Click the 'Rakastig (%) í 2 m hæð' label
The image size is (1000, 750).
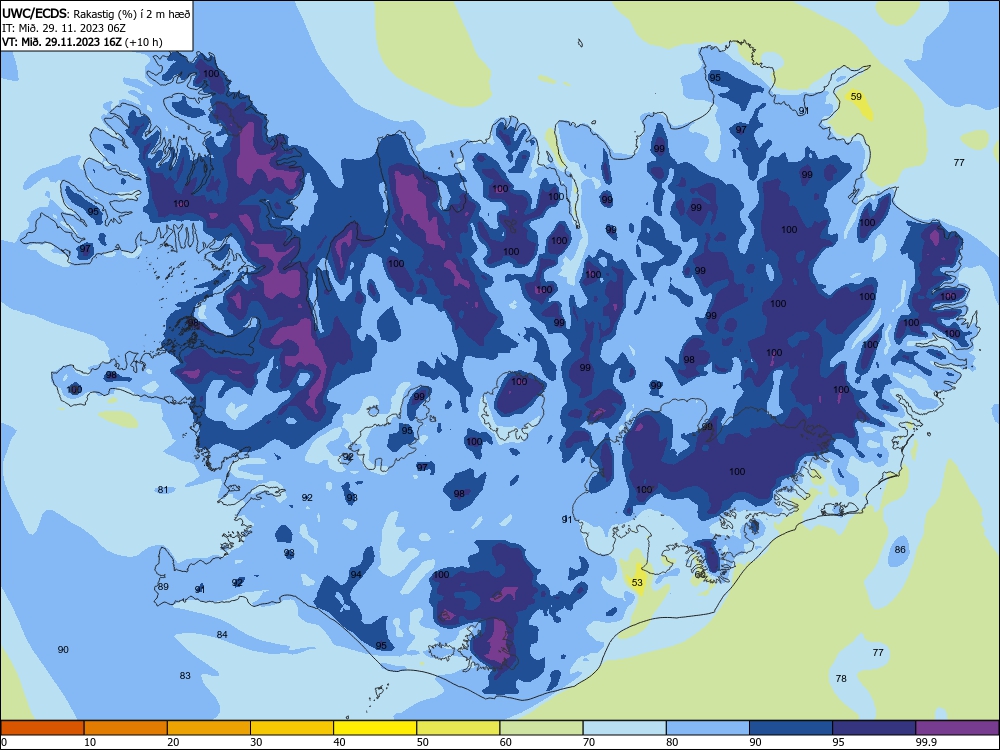coord(131,13)
